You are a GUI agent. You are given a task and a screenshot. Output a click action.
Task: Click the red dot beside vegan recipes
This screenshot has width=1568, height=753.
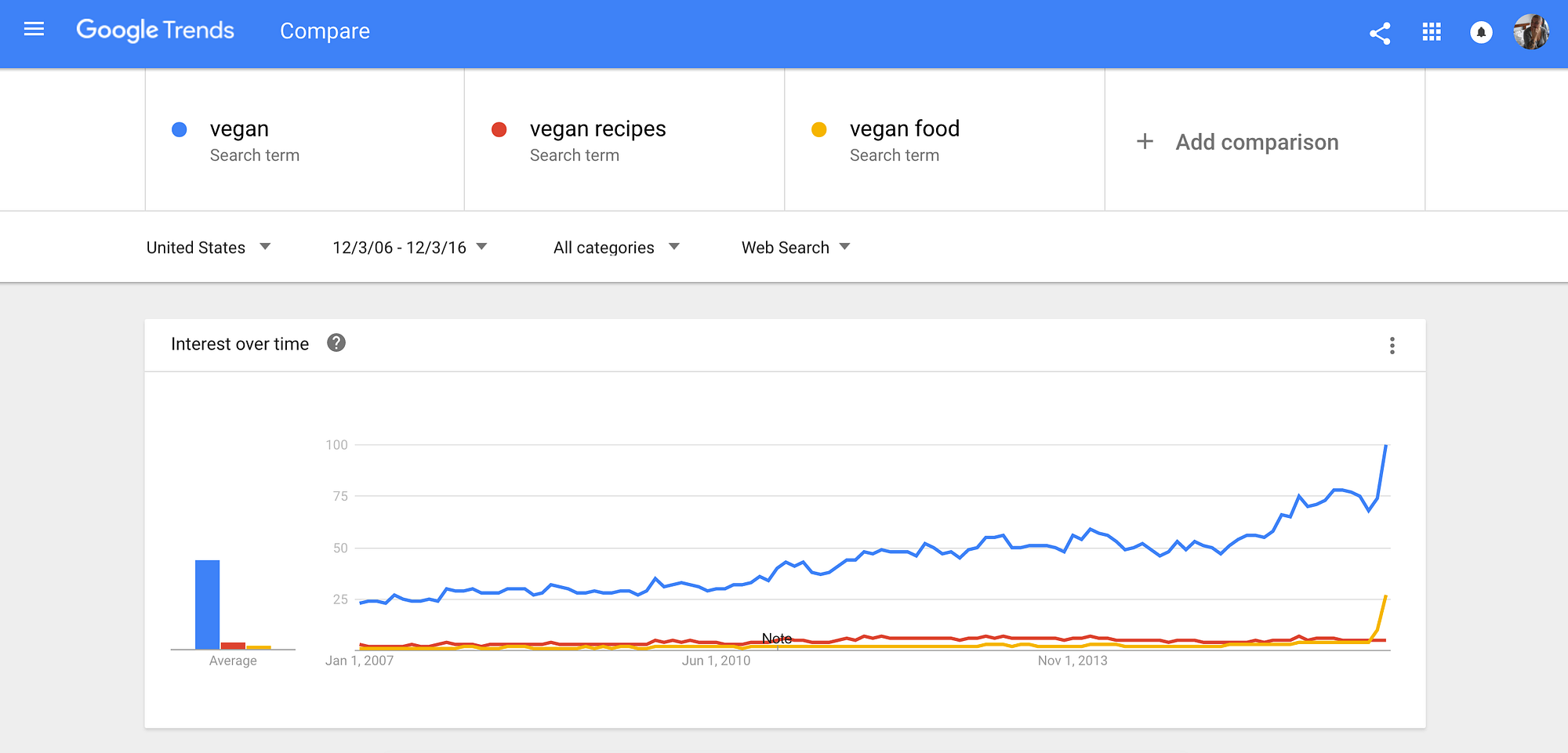(x=499, y=130)
